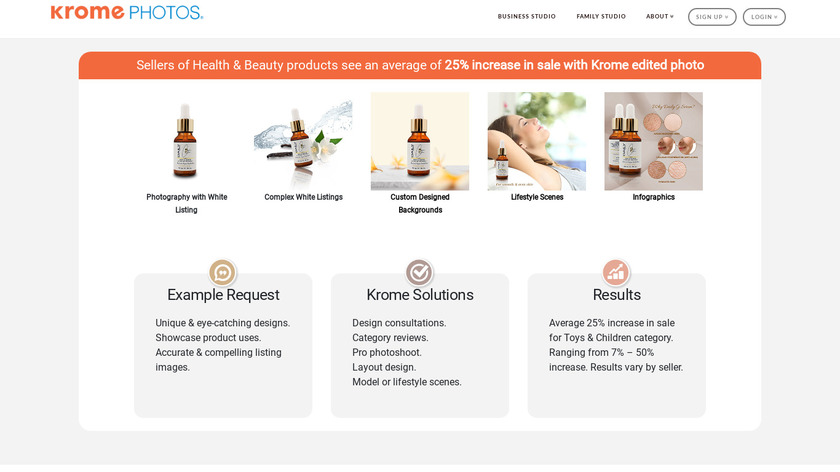Image resolution: width=840 pixels, height=472 pixels.
Task: Go to Family Studio page
Action: point(601,17)
